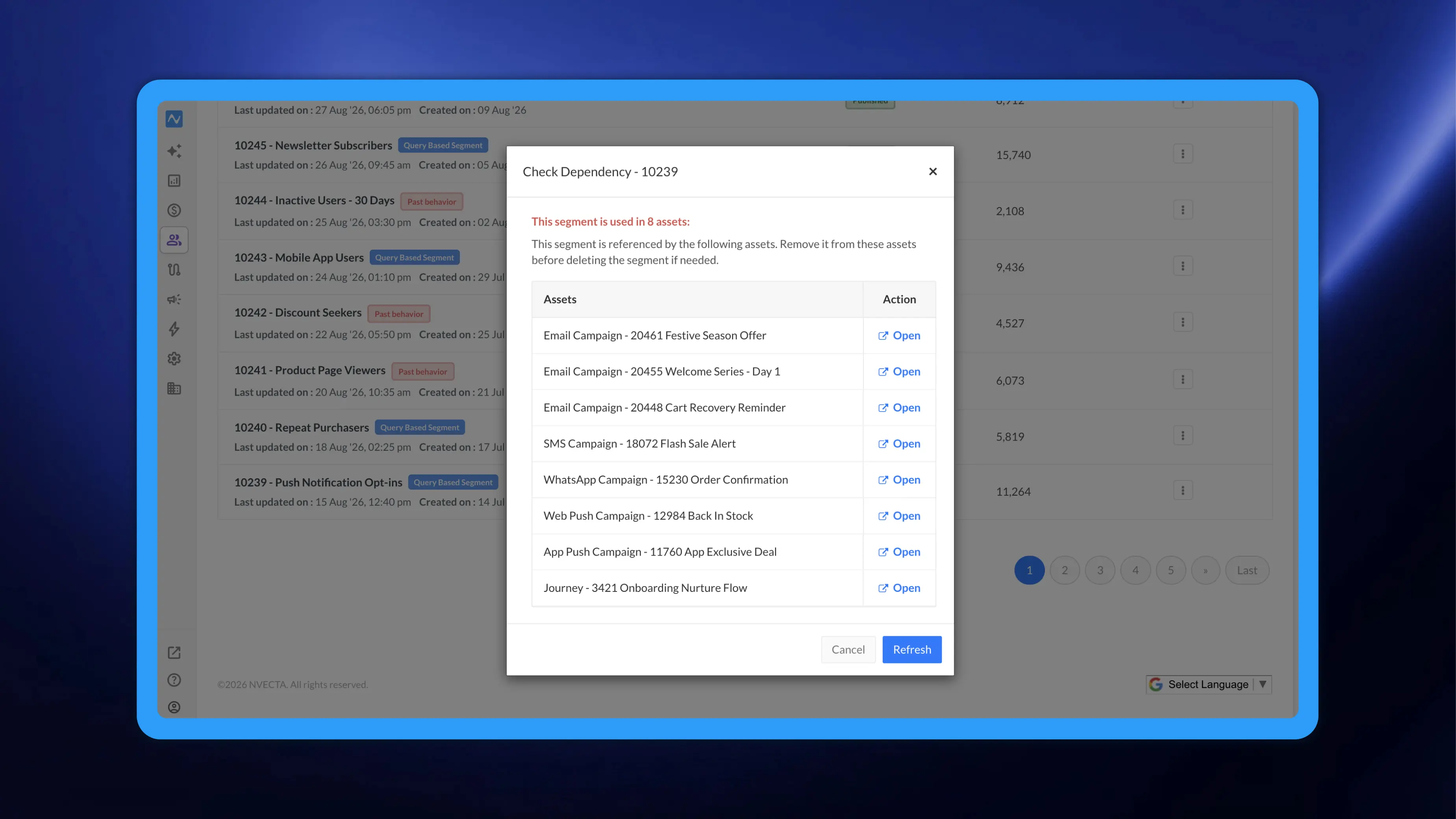
Task: Open the more options menu for Newsletter Subscribers
Action: [x=1183, y=154]
